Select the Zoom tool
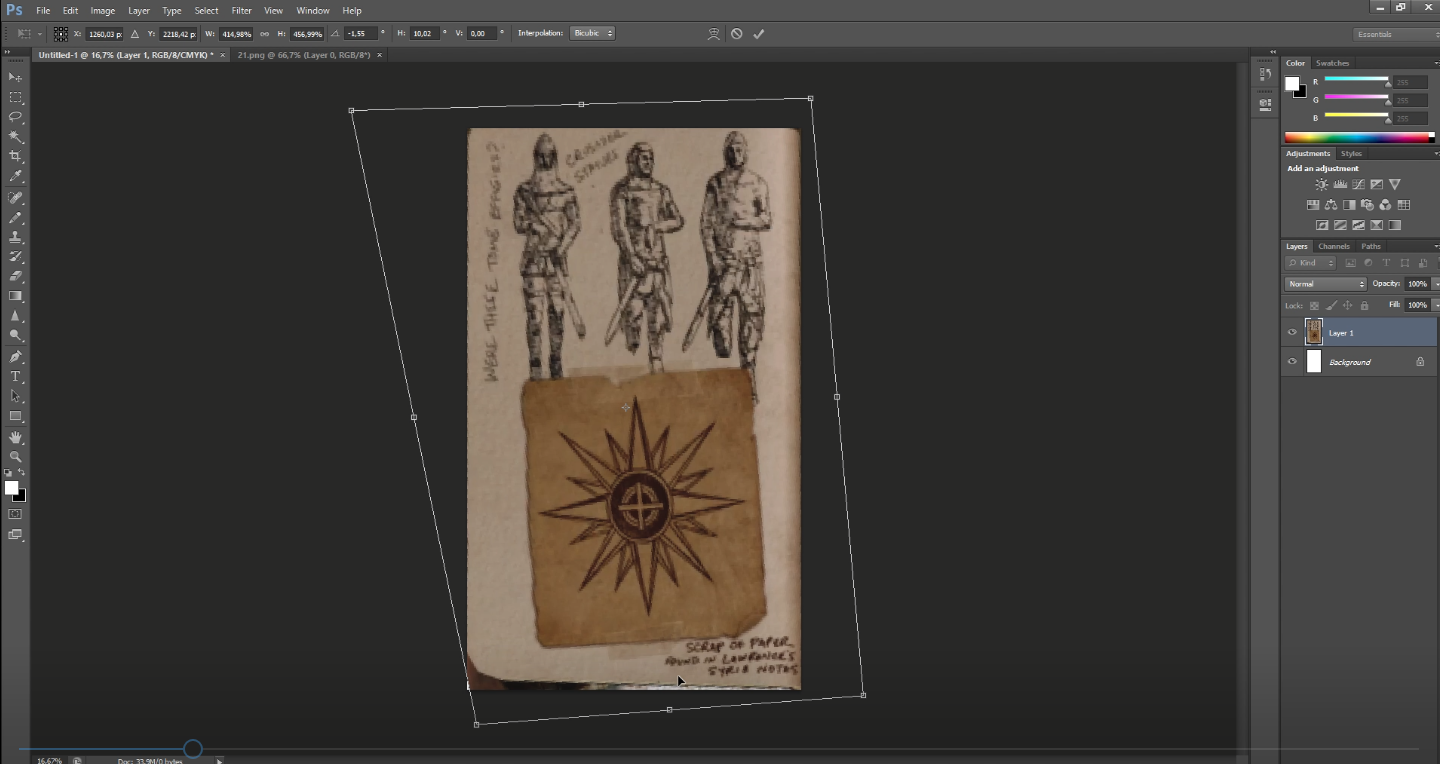The image size is (1440, 764). [x=14, y=457]
